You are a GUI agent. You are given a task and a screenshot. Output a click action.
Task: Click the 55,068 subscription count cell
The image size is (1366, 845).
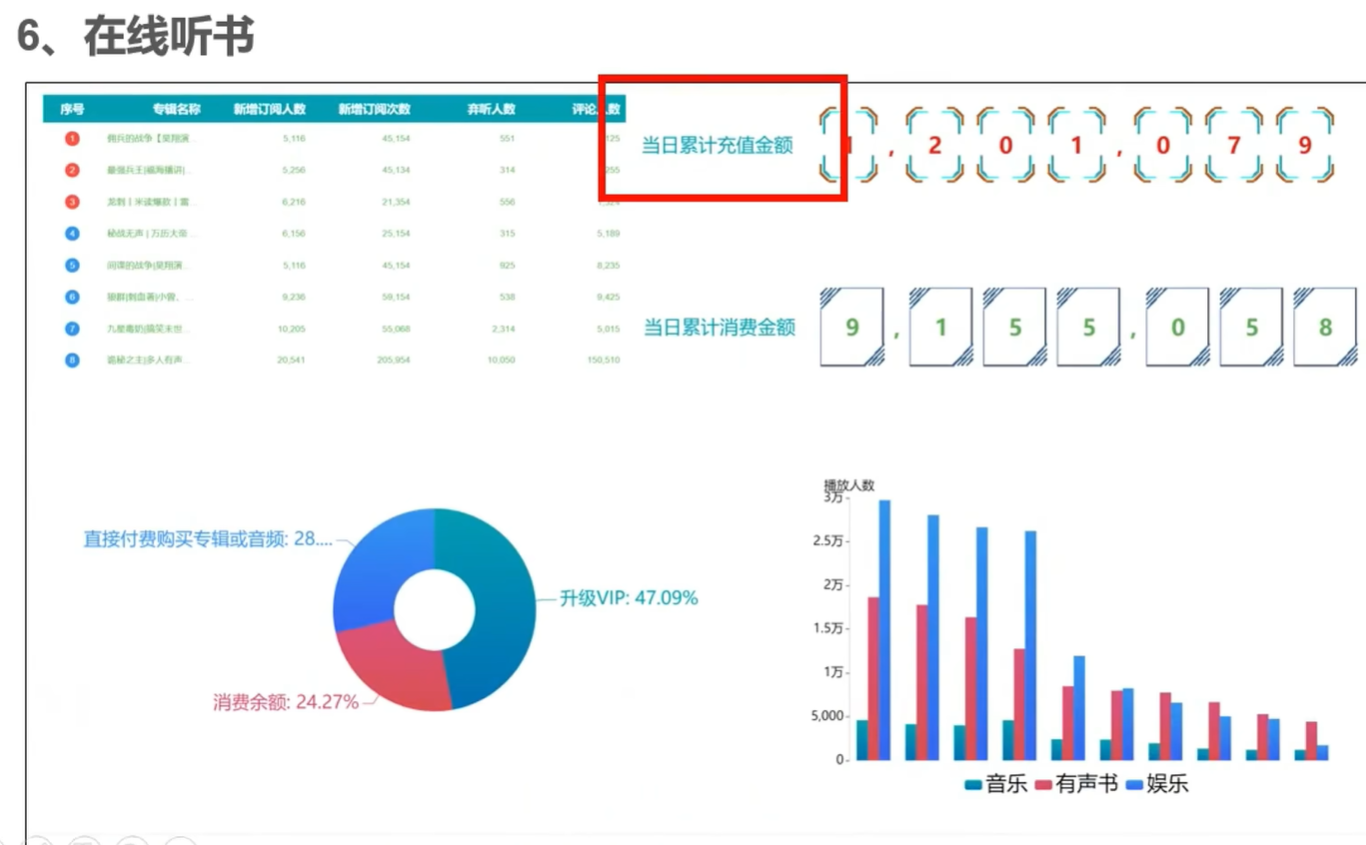396,328
